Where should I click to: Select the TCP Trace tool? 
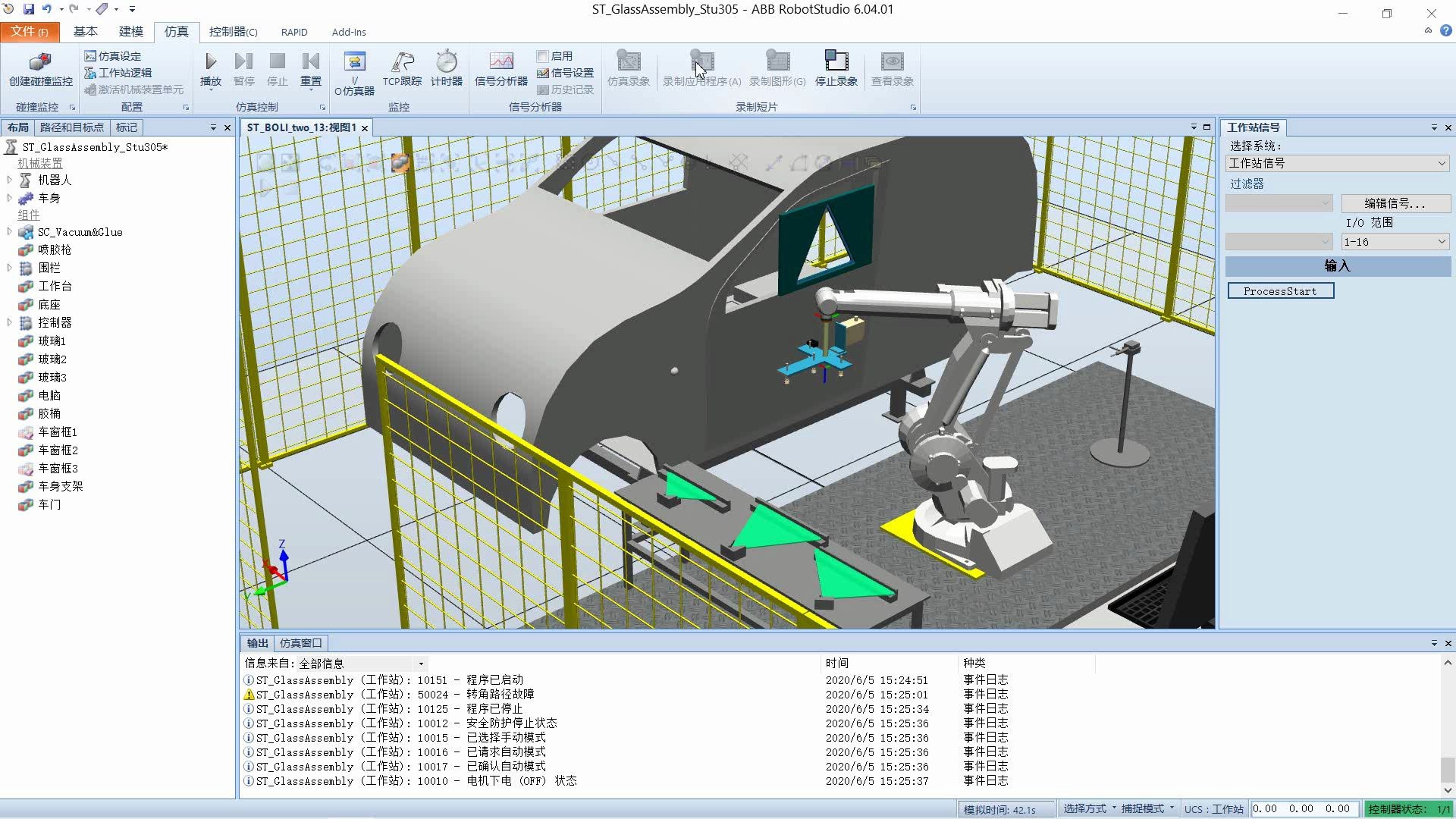402,62
